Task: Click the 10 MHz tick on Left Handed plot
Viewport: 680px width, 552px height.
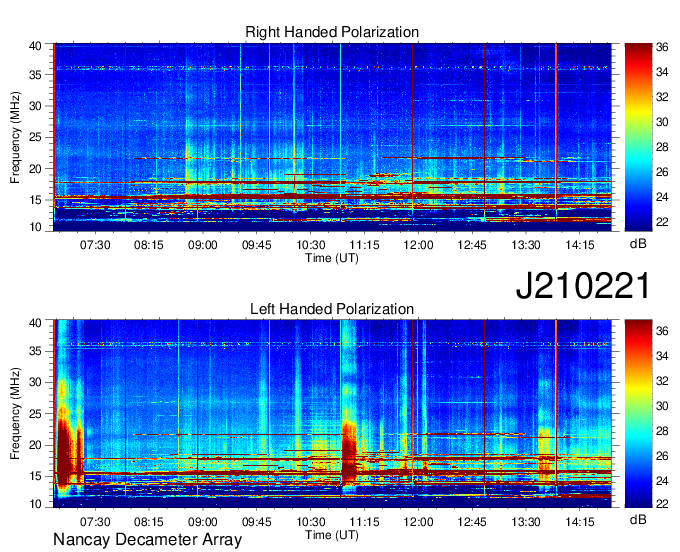Action: point(35,503)
